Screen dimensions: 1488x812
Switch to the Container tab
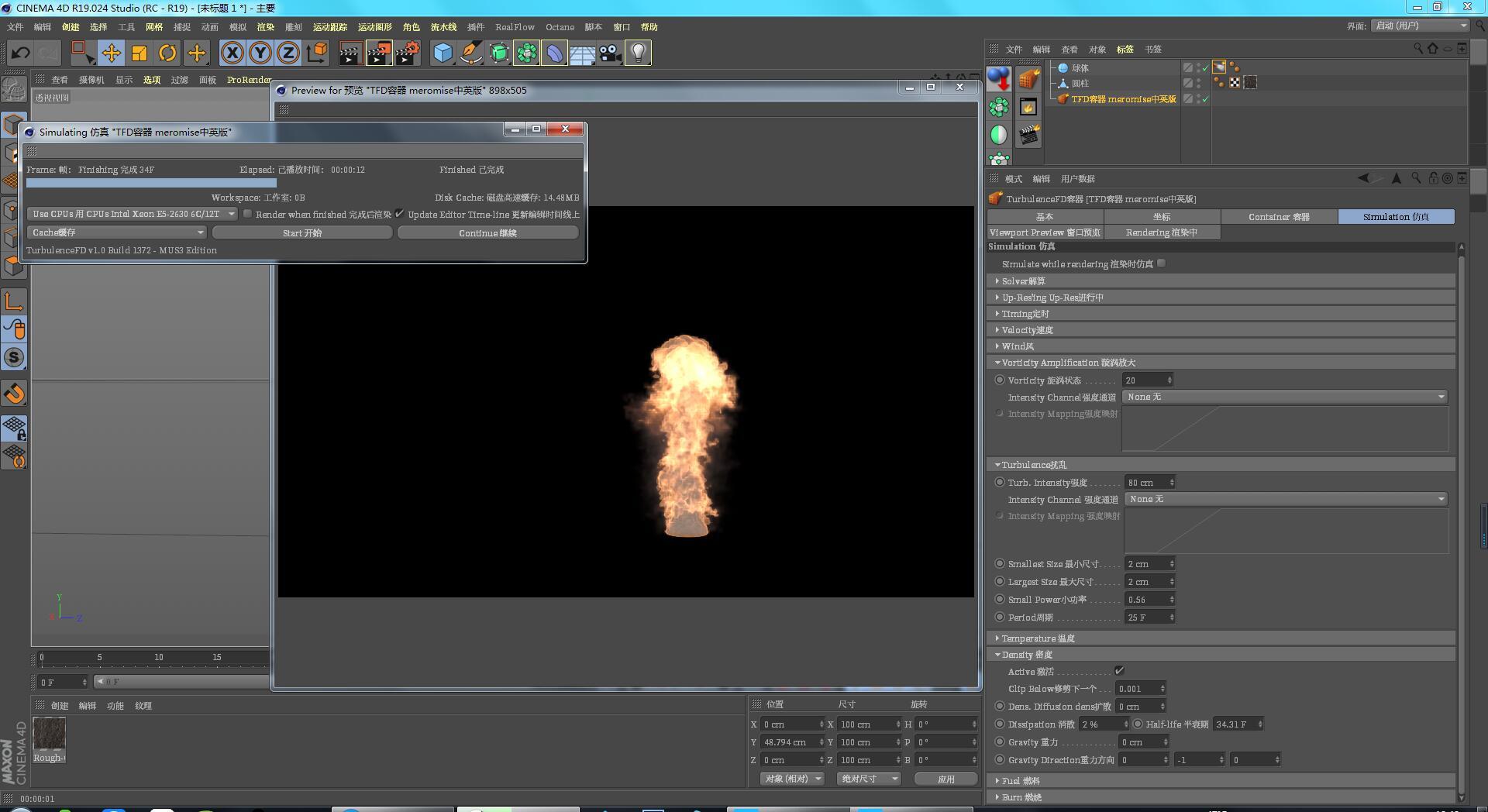tap(1279, 217)
